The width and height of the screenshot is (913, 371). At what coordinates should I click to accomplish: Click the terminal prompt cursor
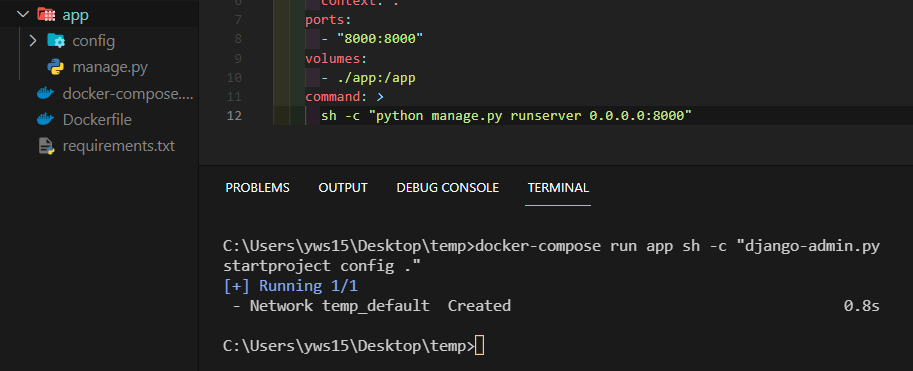click(x=479, y=346)
